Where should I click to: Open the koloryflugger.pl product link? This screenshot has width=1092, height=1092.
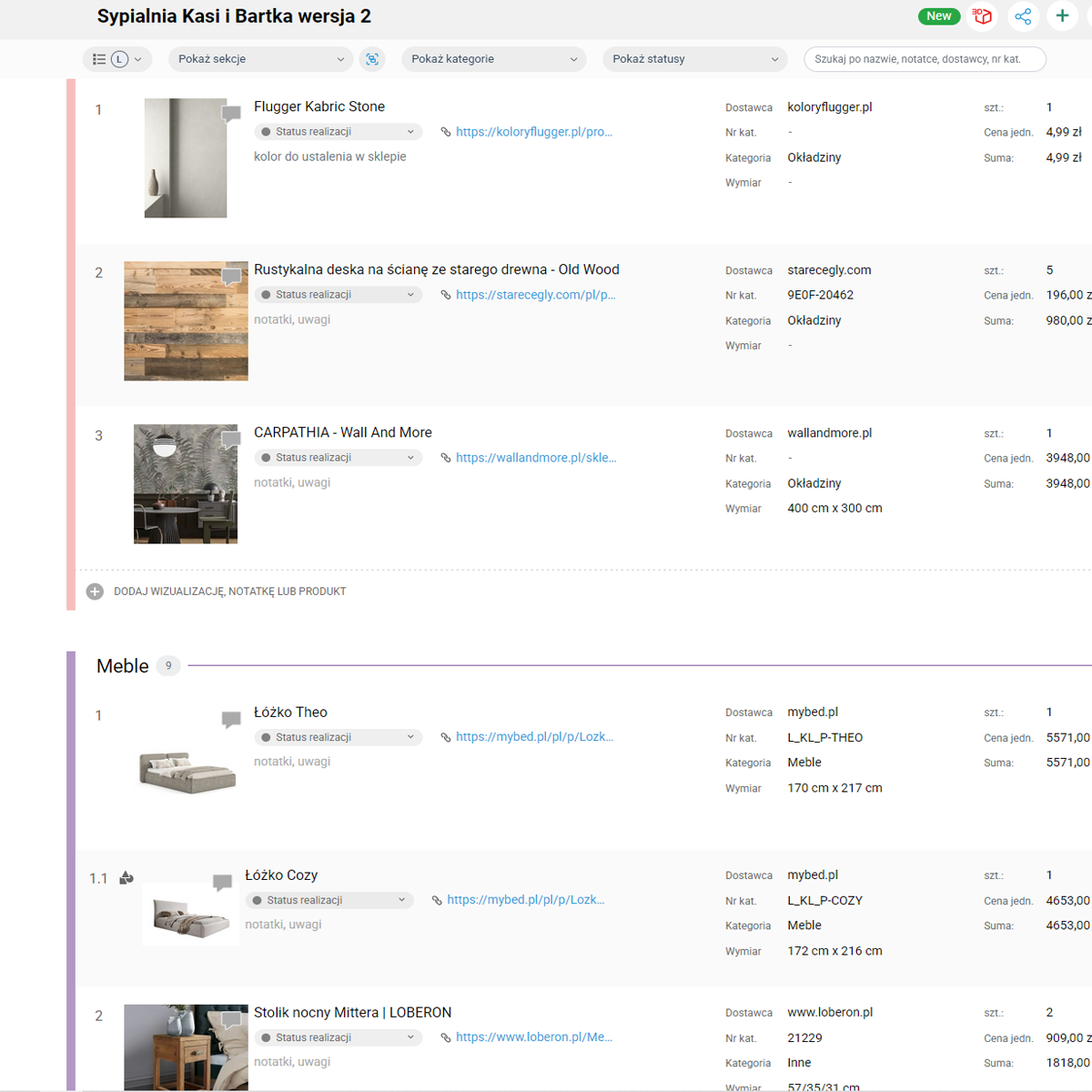tap(534, 132)
